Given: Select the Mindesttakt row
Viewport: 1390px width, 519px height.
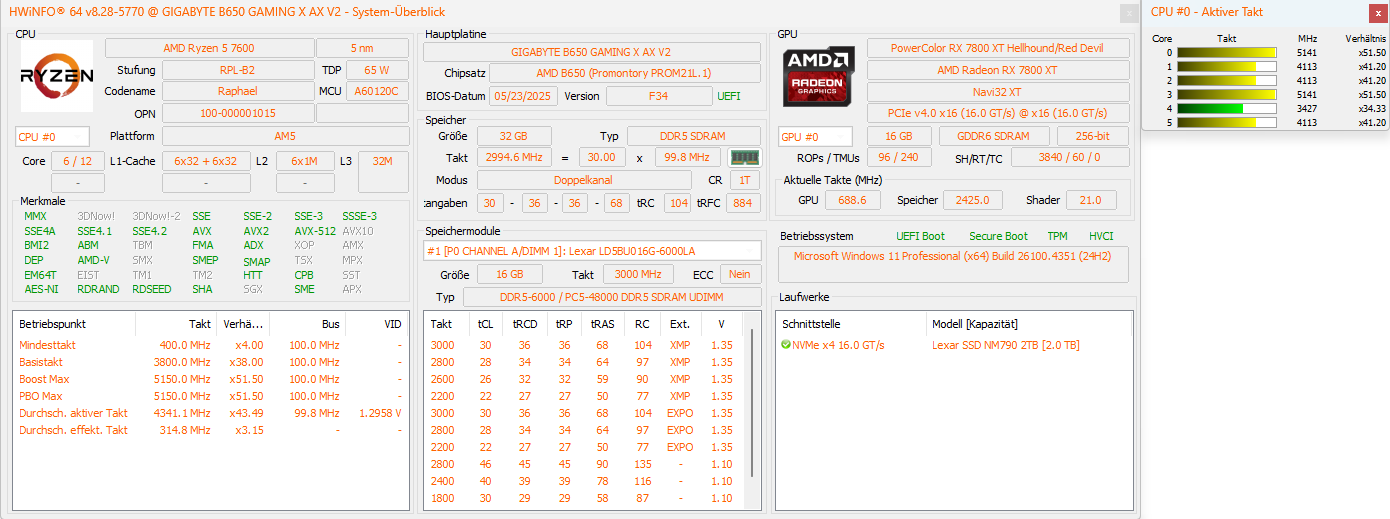Looking at the screenshot, I should coord(210,345).
